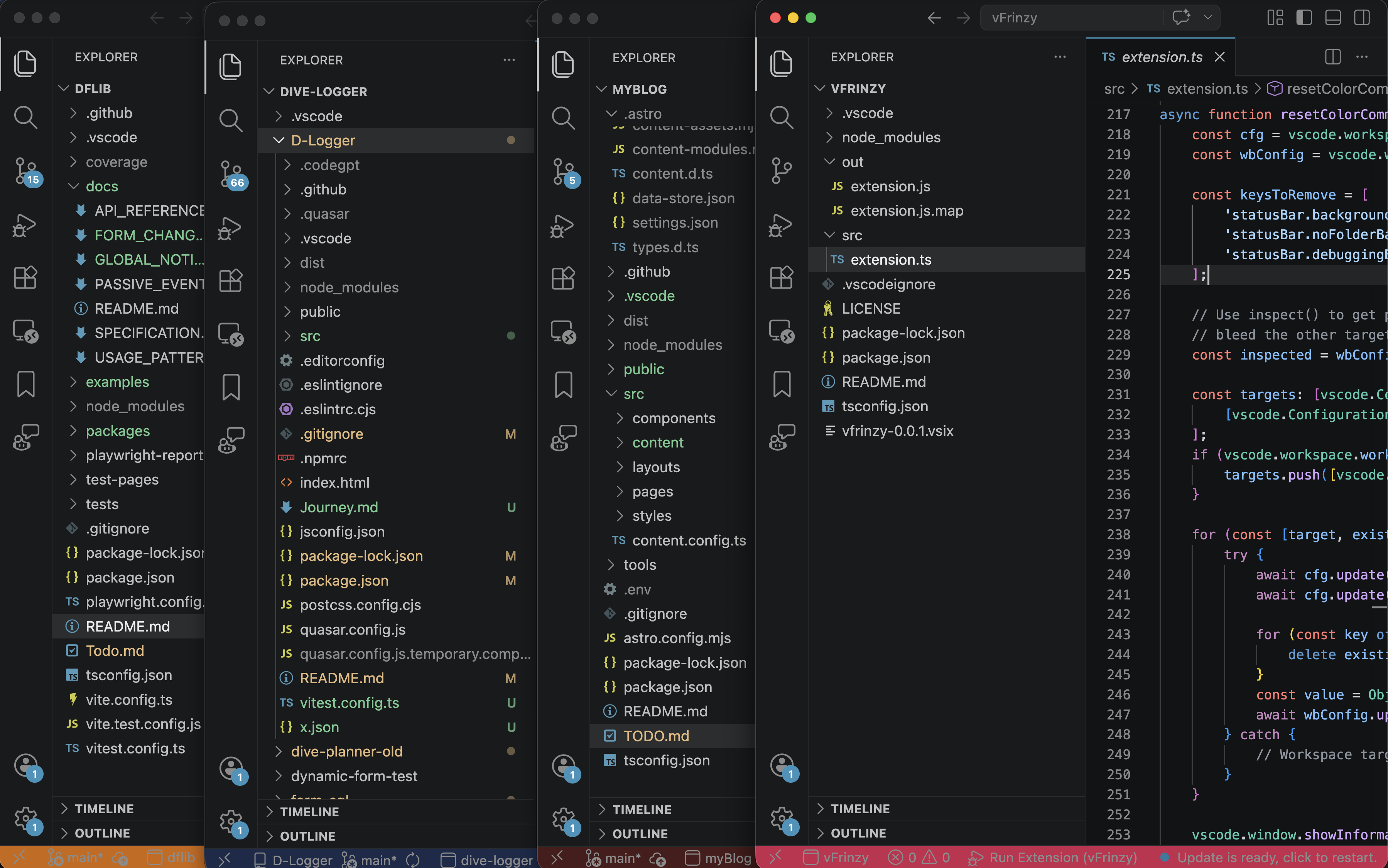The width and height of the screenshot is (1388, 868).
Task: Click main* branch in myBlog status bar
Action: point(613,858)
